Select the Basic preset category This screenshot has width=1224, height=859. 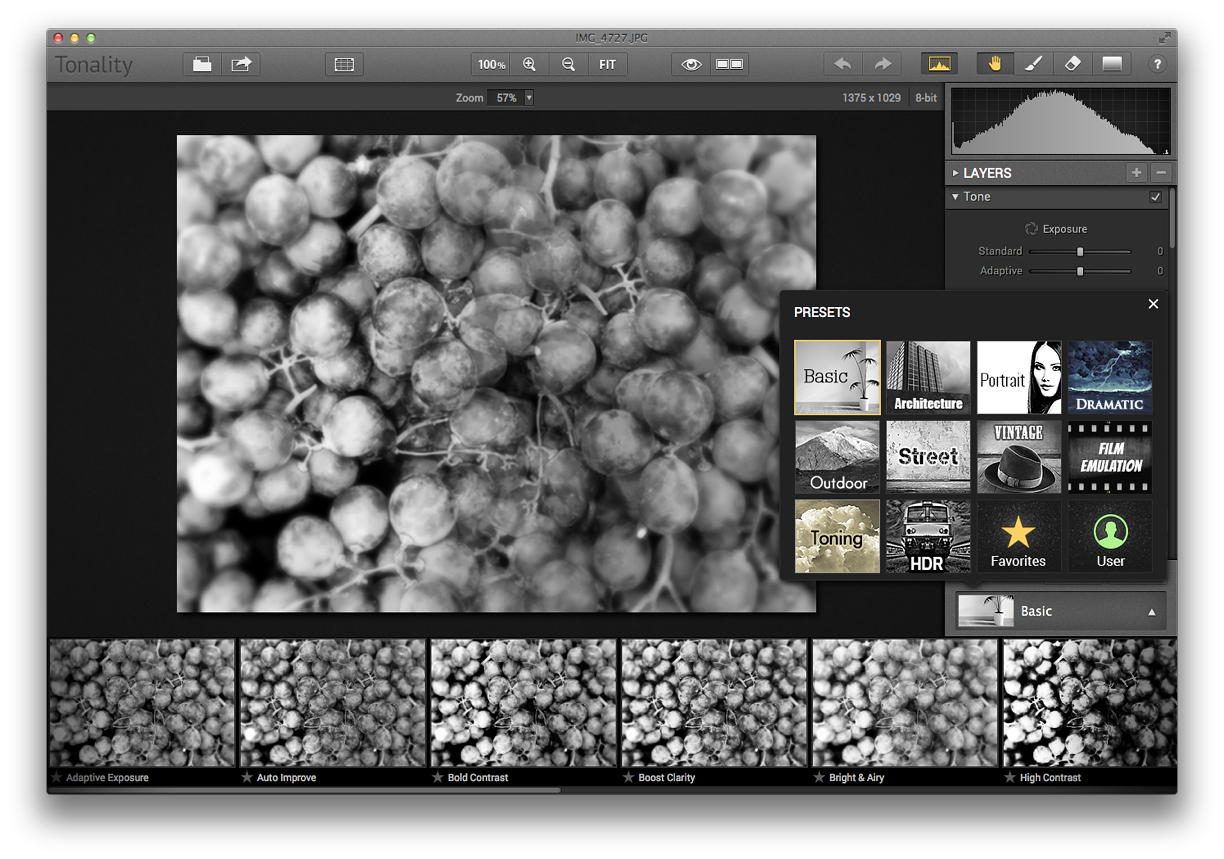point(838,377)
